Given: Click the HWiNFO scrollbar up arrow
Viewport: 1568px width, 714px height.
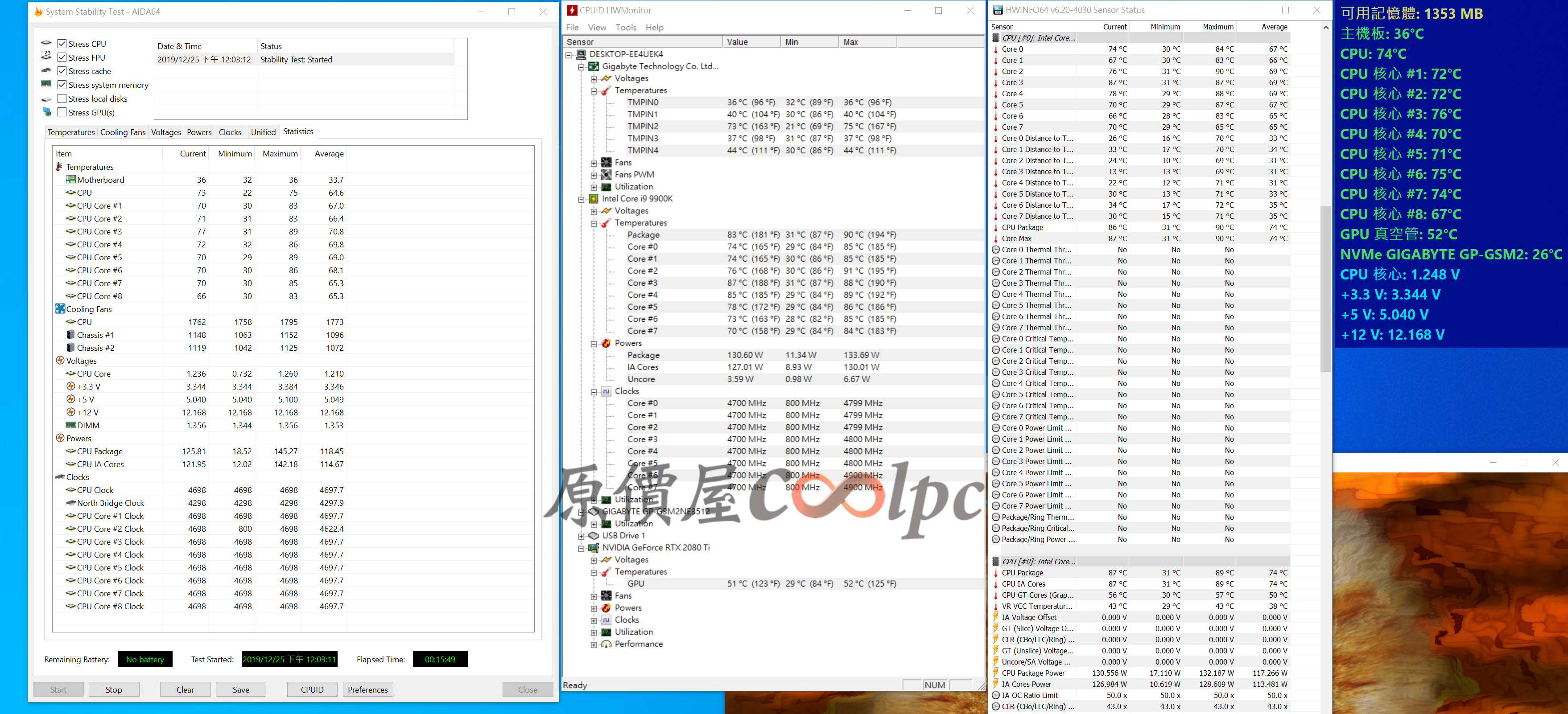Looking at the screenshot, I should click(1326, 27).
